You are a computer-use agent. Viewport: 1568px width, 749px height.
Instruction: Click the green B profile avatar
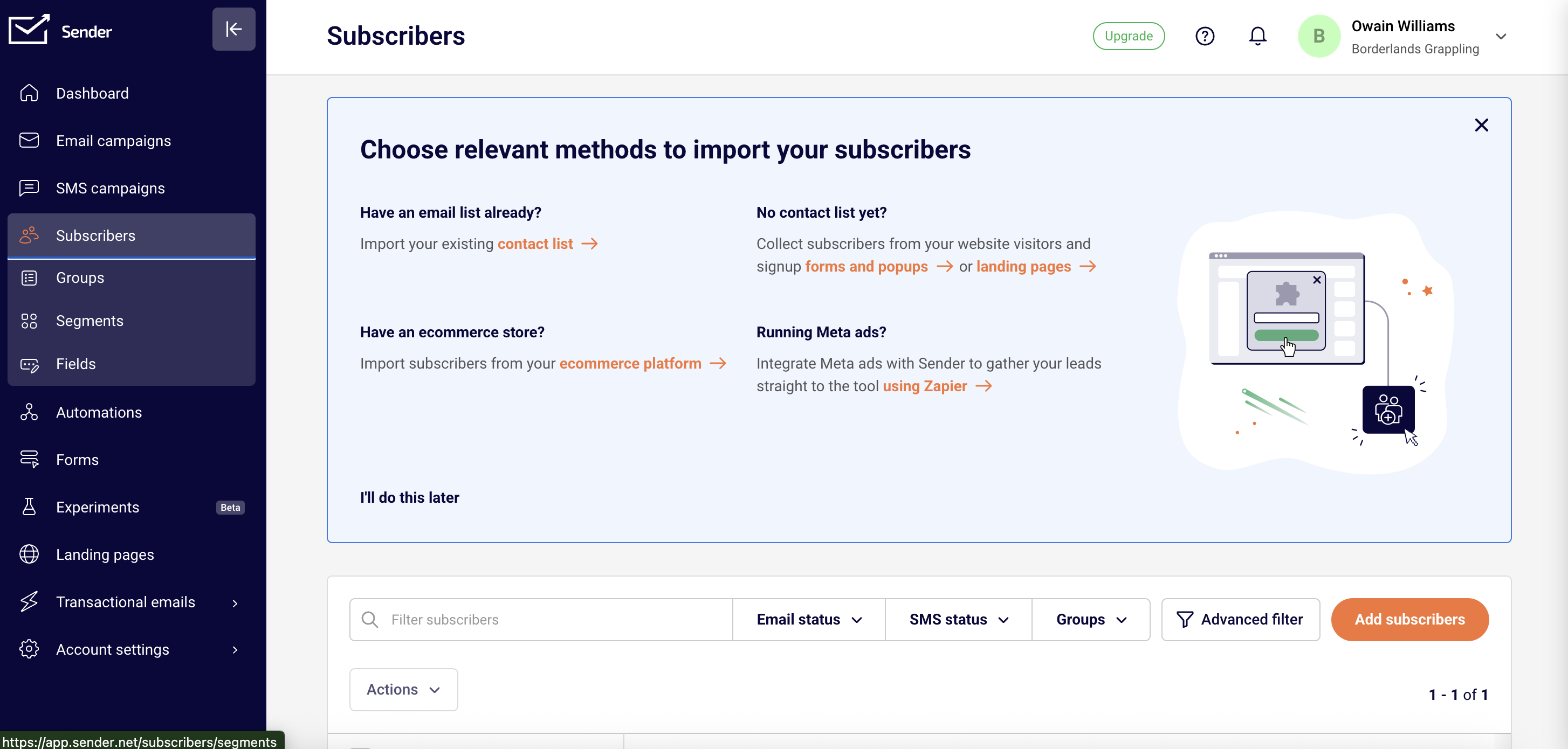[x=1318, y=36]
